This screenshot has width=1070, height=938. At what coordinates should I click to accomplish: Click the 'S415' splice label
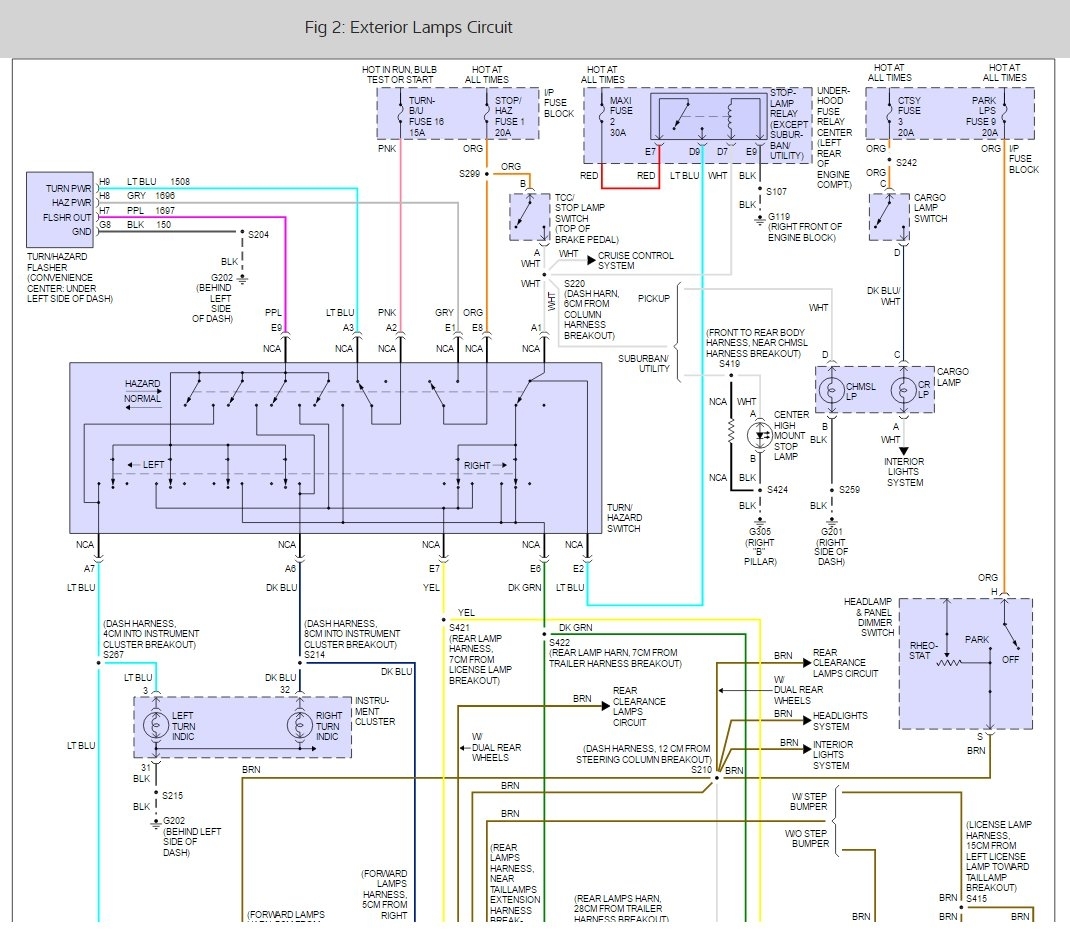[977, 899]
